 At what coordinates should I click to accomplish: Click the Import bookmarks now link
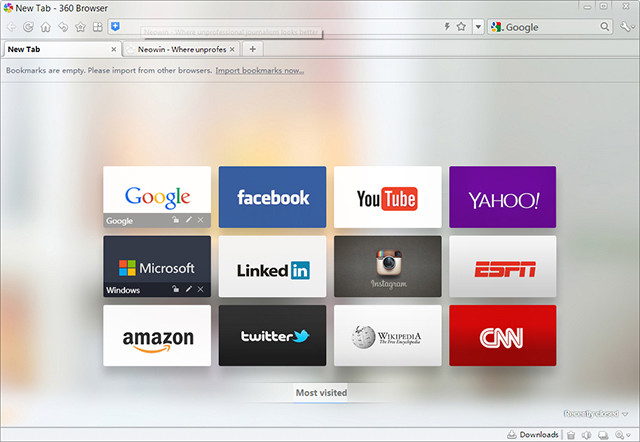(x=260, y=70)
